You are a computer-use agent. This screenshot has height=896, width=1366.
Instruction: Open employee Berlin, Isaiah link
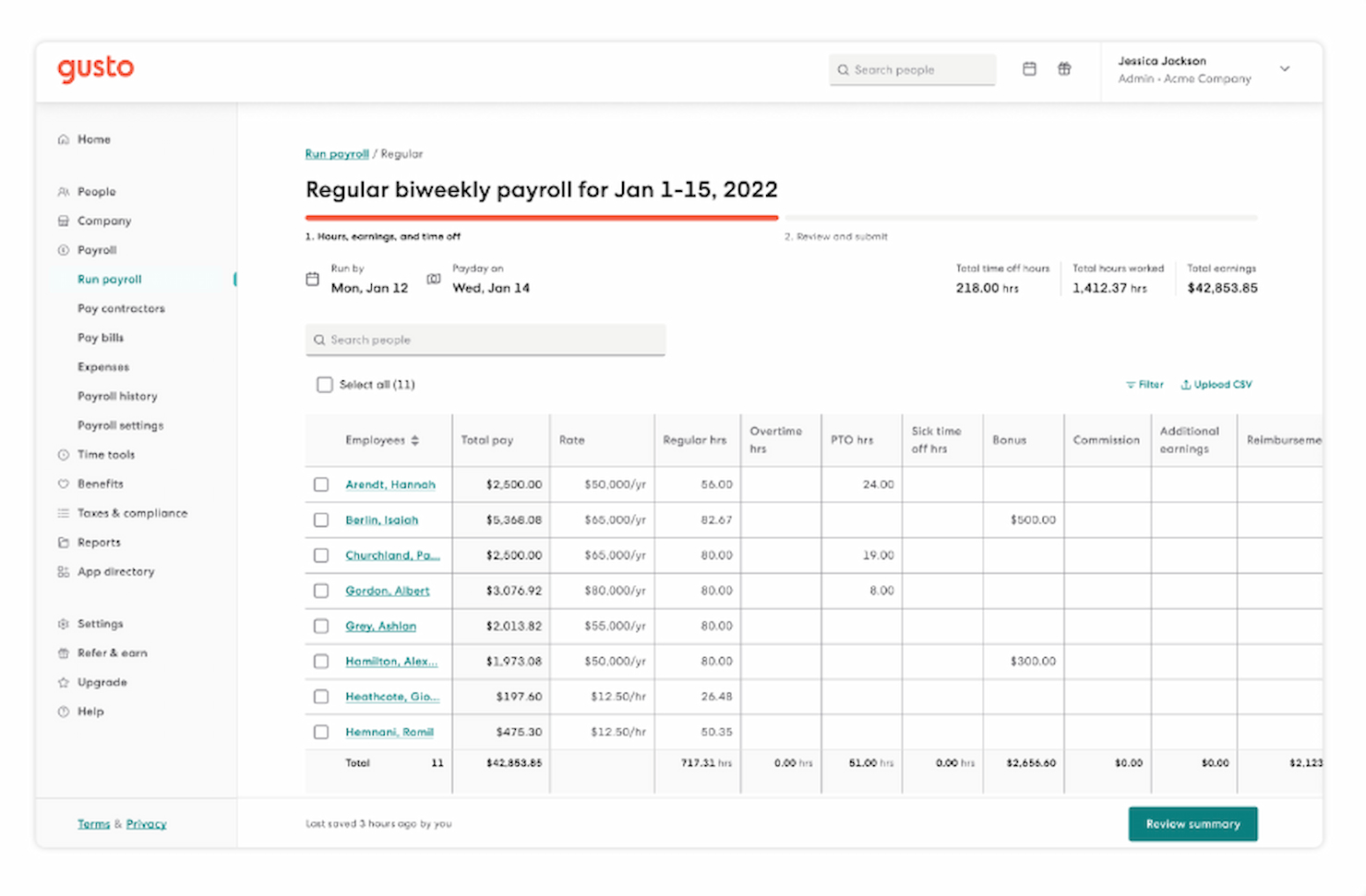(382, 520)
